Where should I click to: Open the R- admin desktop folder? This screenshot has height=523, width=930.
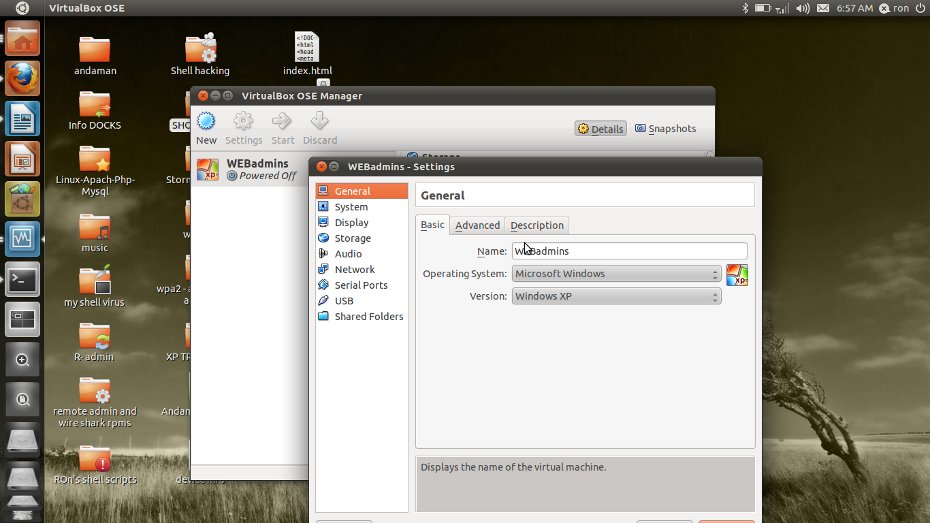pos(94,342)
